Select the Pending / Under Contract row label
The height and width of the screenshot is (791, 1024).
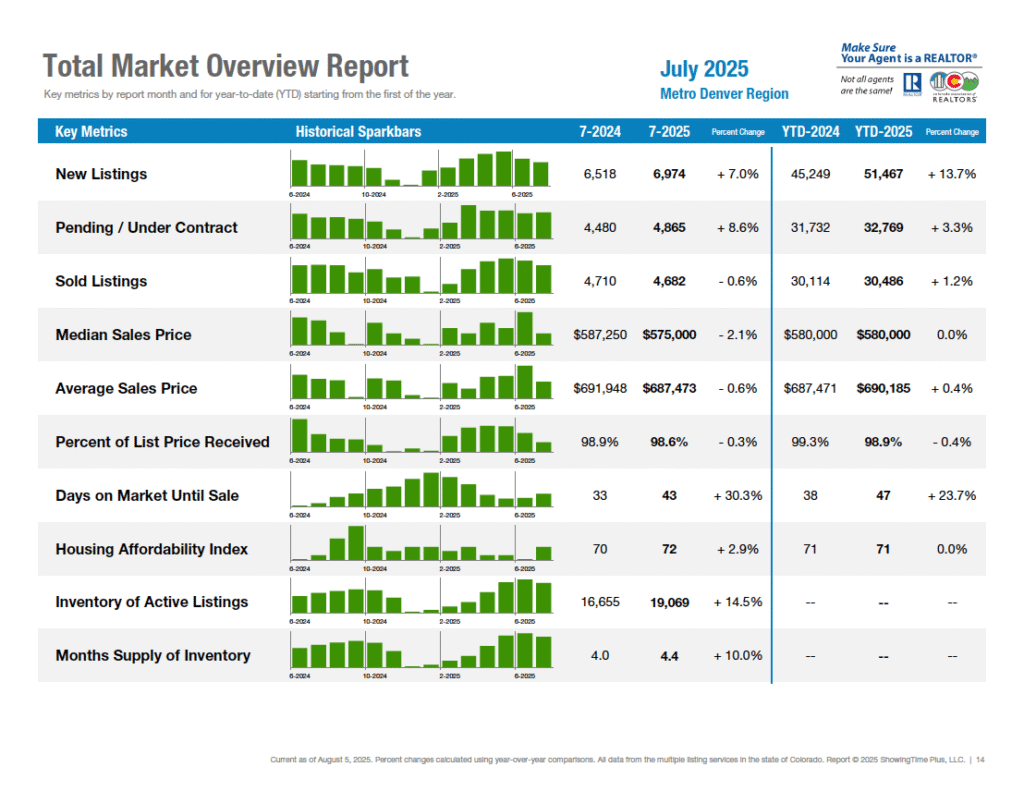146,228
